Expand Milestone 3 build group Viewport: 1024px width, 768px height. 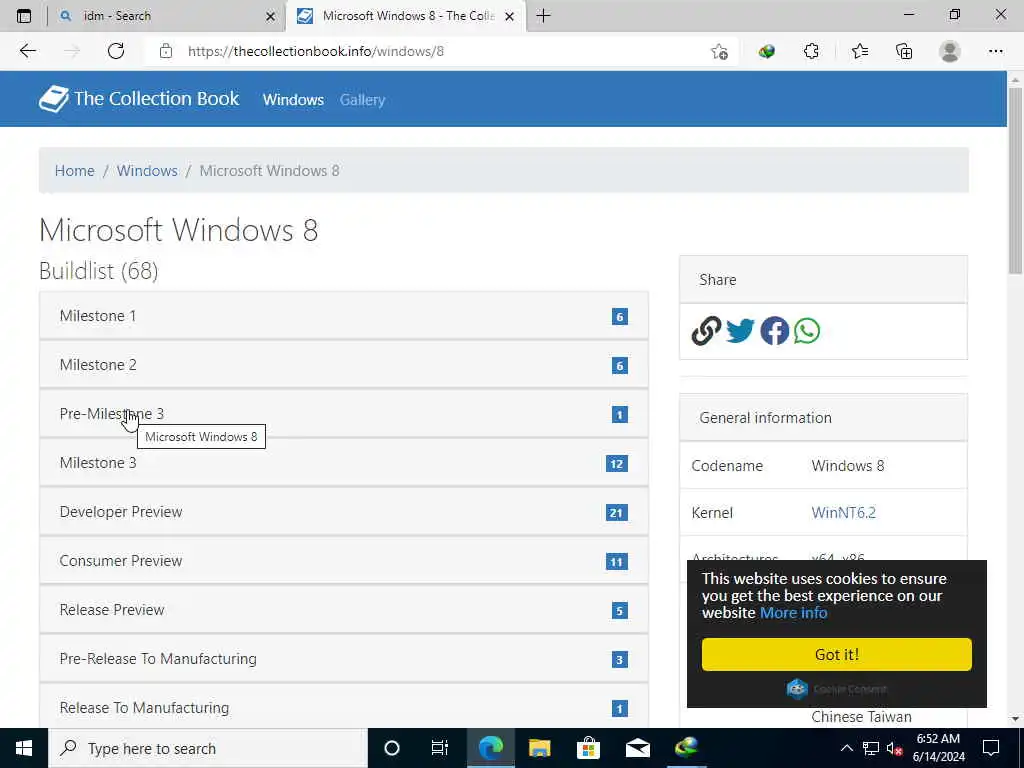coord(344,463)
